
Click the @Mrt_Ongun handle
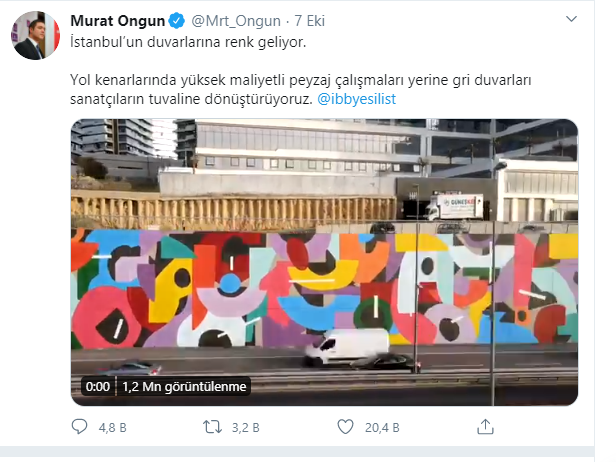click(x=236, y=21)
